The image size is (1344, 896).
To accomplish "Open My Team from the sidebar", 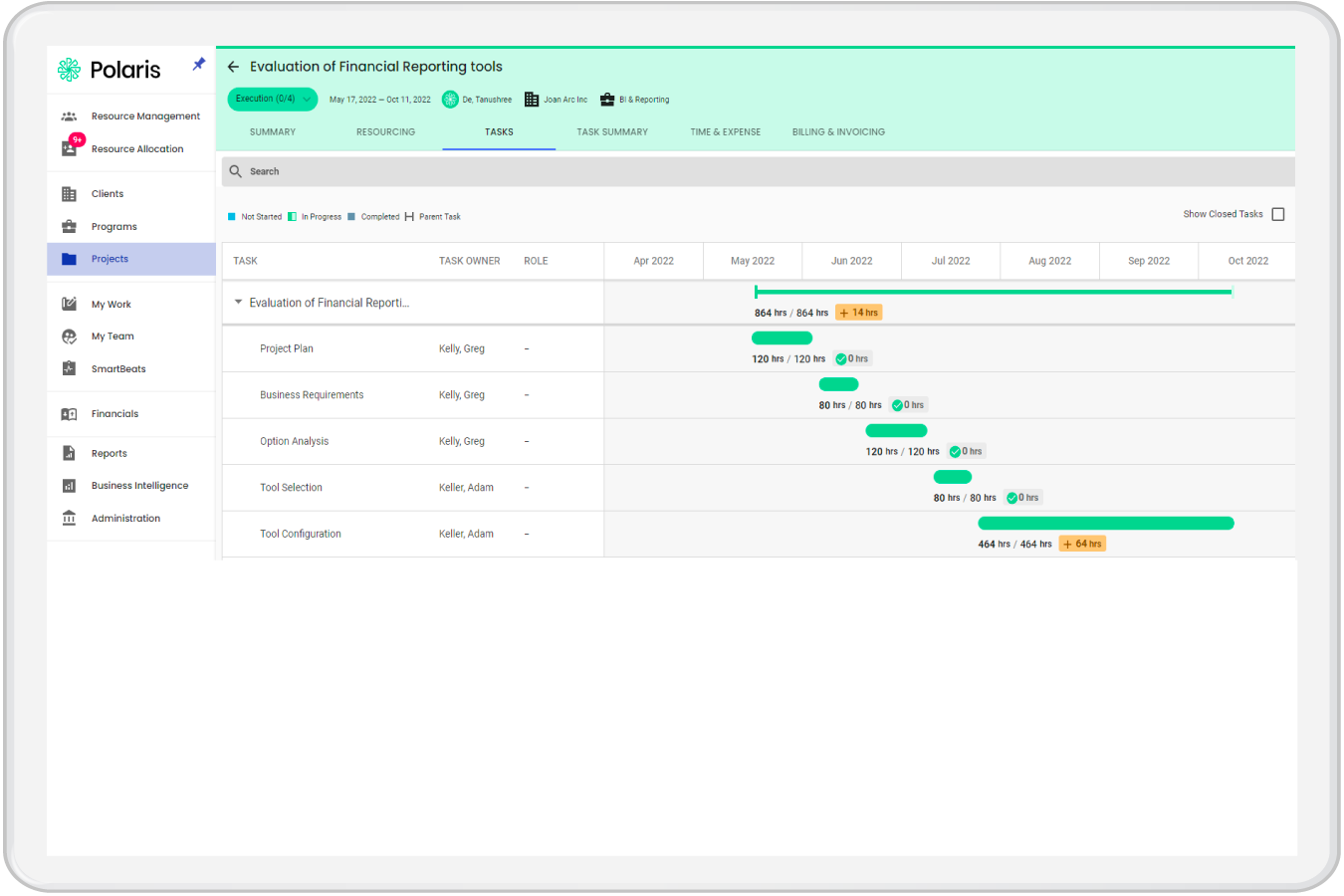I will (x=112, y=336).
